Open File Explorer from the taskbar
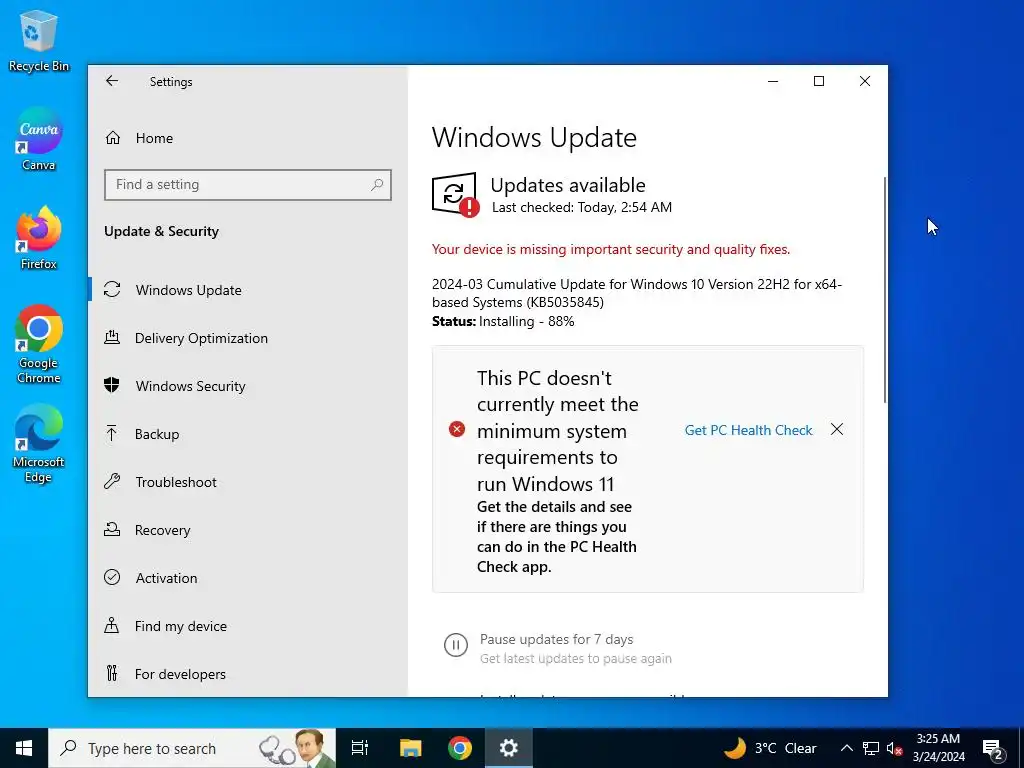Screen dimensions: 1024x768 point(410,748)
